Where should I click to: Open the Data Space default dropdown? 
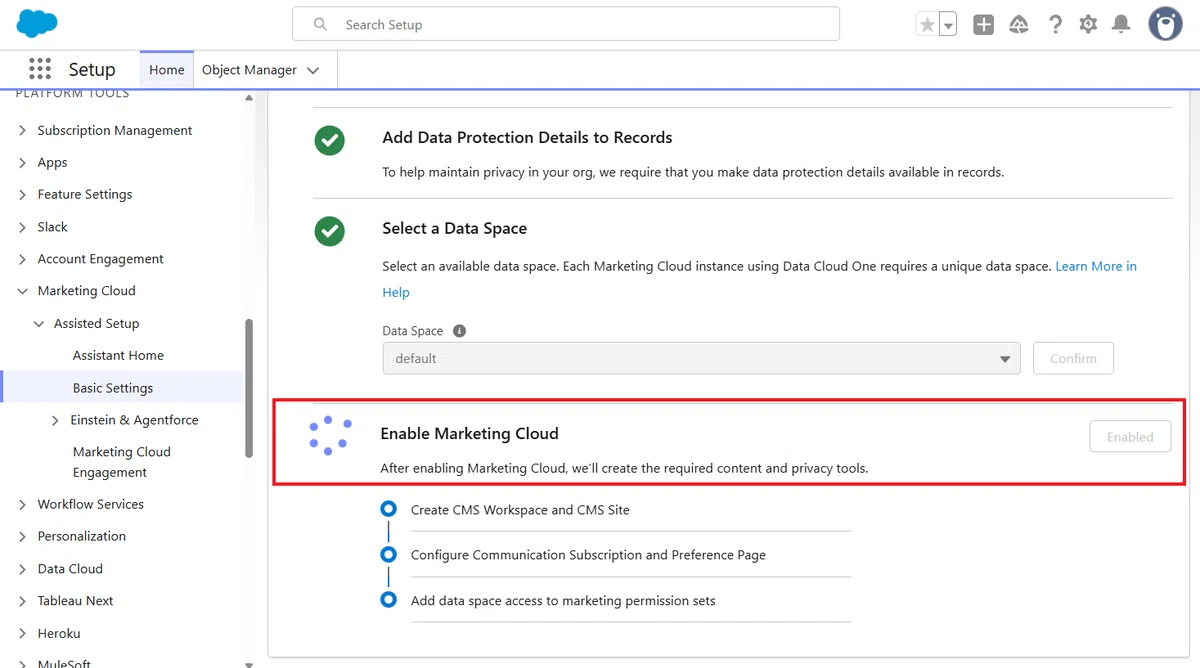701,359
